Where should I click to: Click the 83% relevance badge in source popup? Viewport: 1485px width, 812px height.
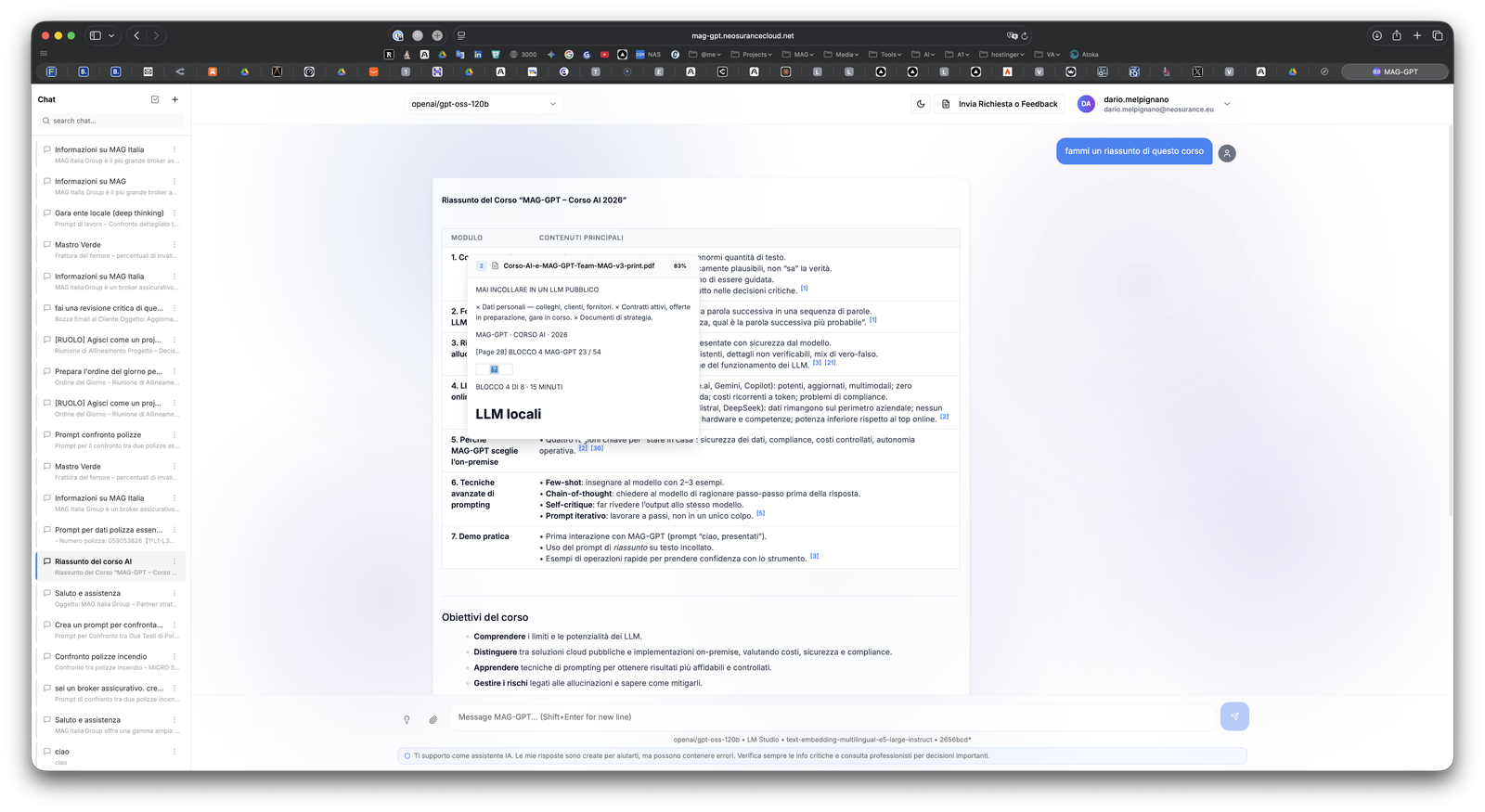[x=680, y=265]
